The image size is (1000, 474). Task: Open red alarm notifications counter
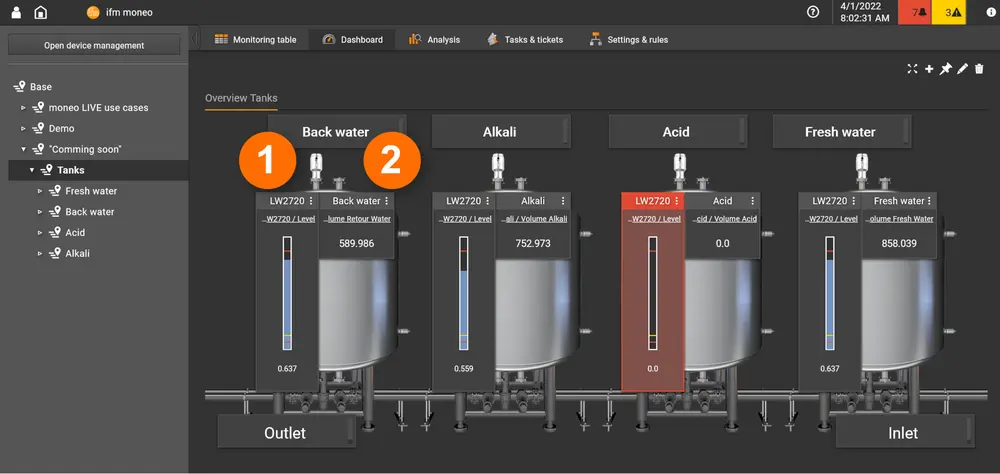[912, 12]
